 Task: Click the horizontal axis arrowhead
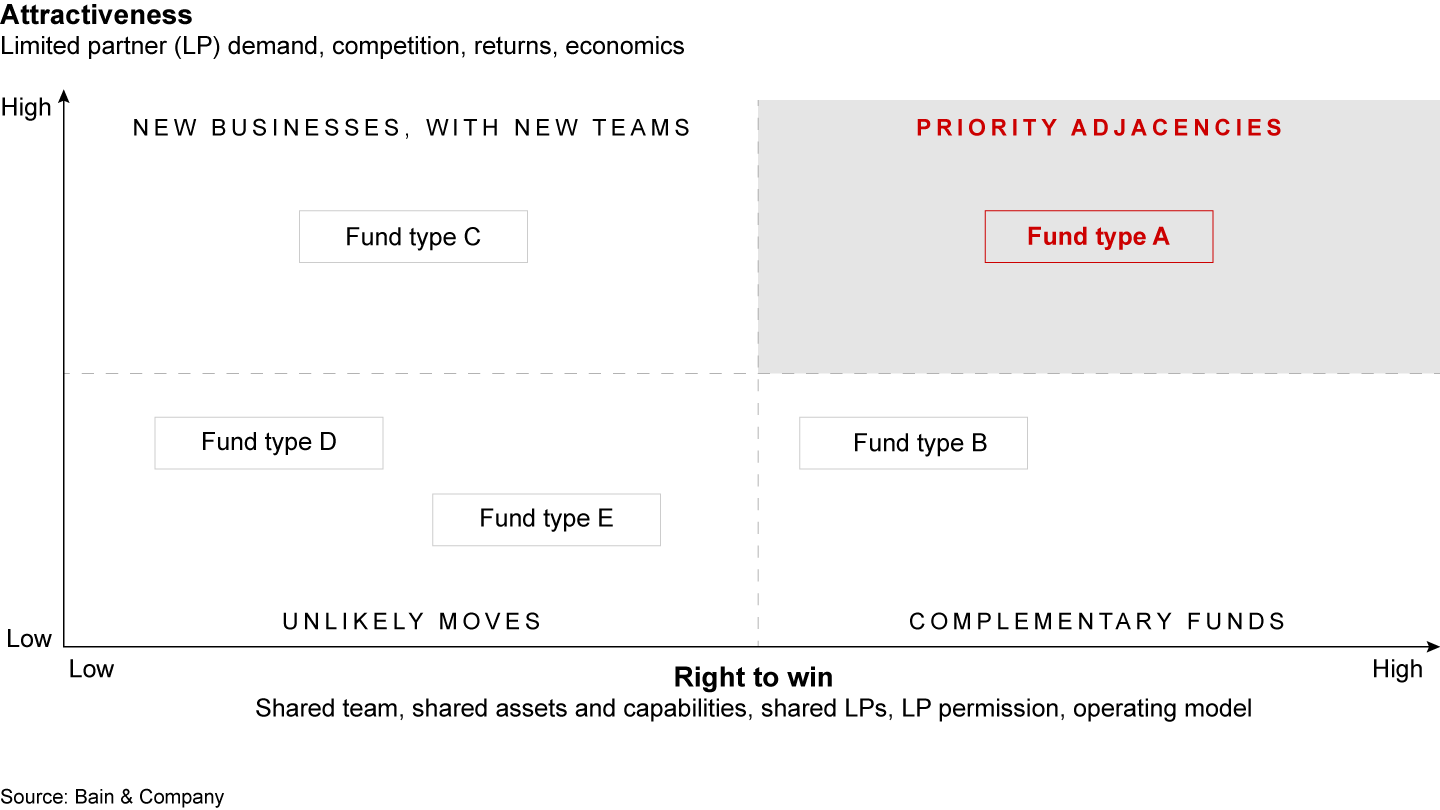1432,647
